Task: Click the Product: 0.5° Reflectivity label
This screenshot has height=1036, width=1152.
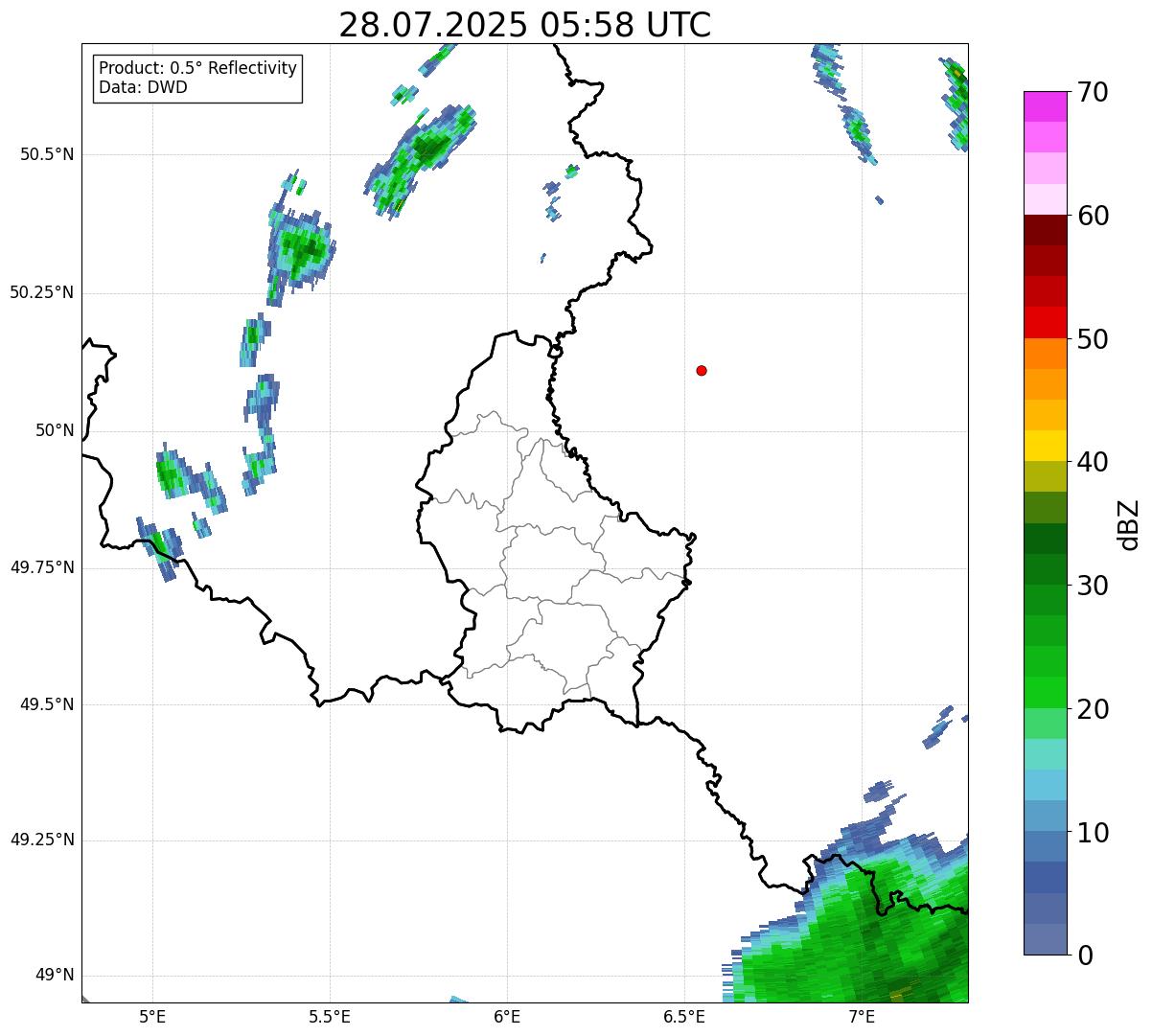Action: pos(197,68)
